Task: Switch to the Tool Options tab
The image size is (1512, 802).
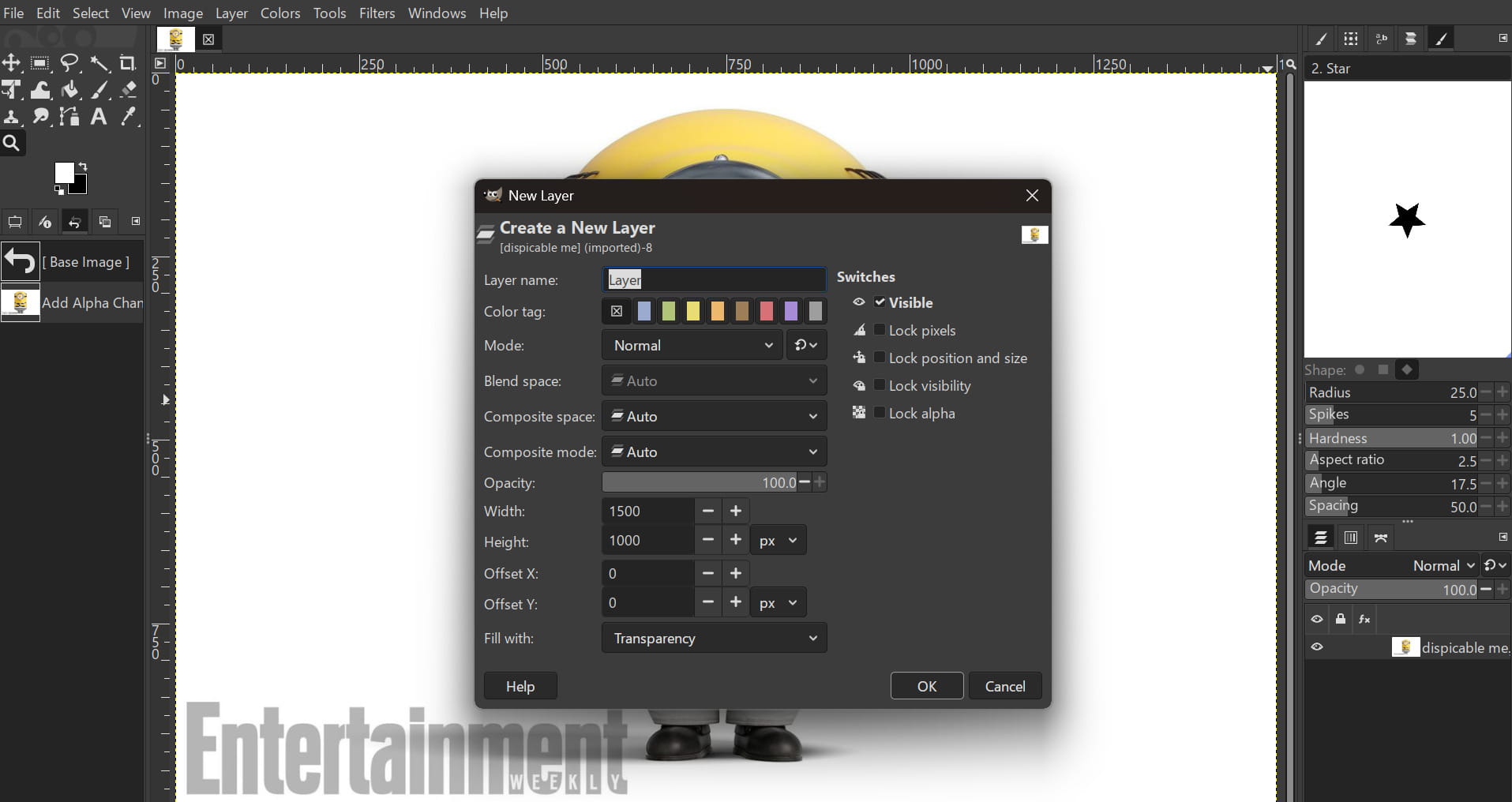Action: click(x=14, y=222)
